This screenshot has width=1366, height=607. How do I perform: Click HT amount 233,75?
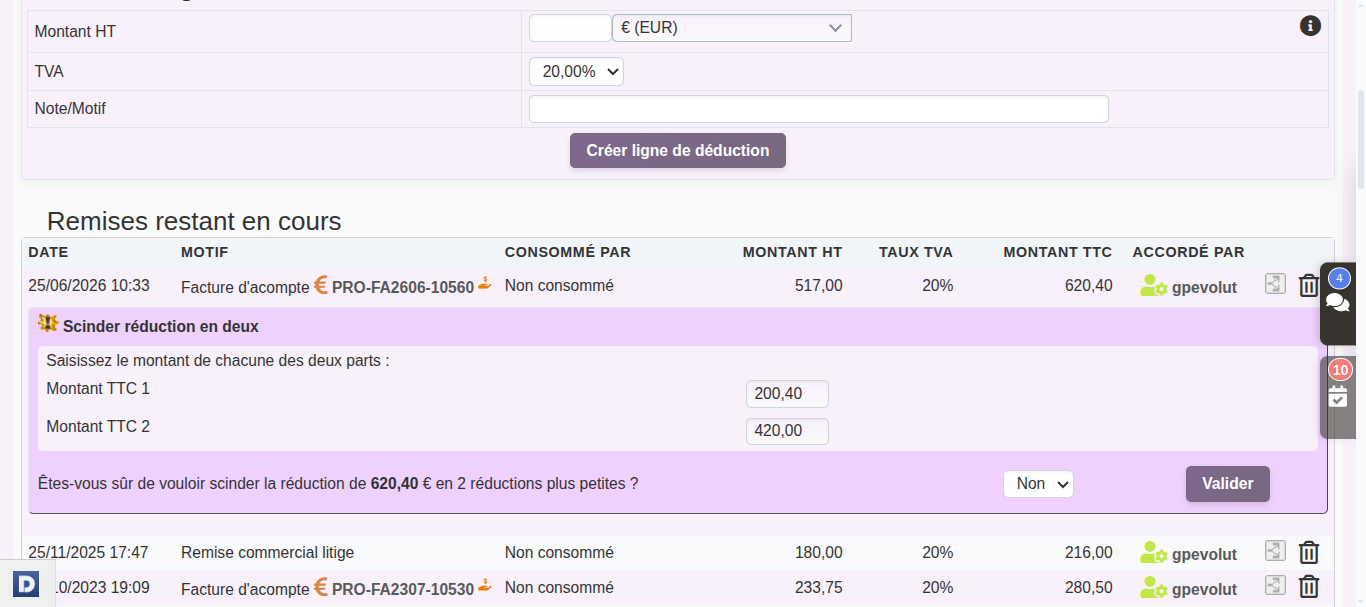tap(818, 587)
